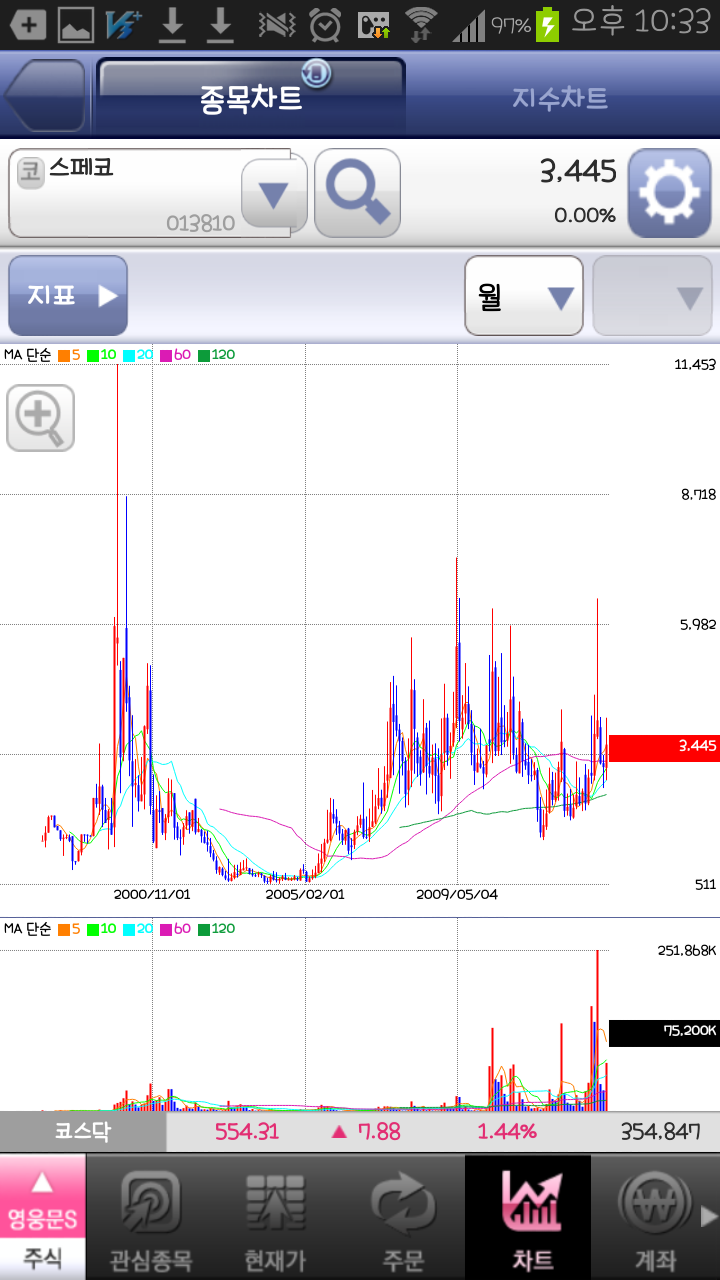Image resolution: width=720 pixels, height=1280 pixels.
Task: Open the stock selection dropdown arrow
Action: (x=274, y=194)
